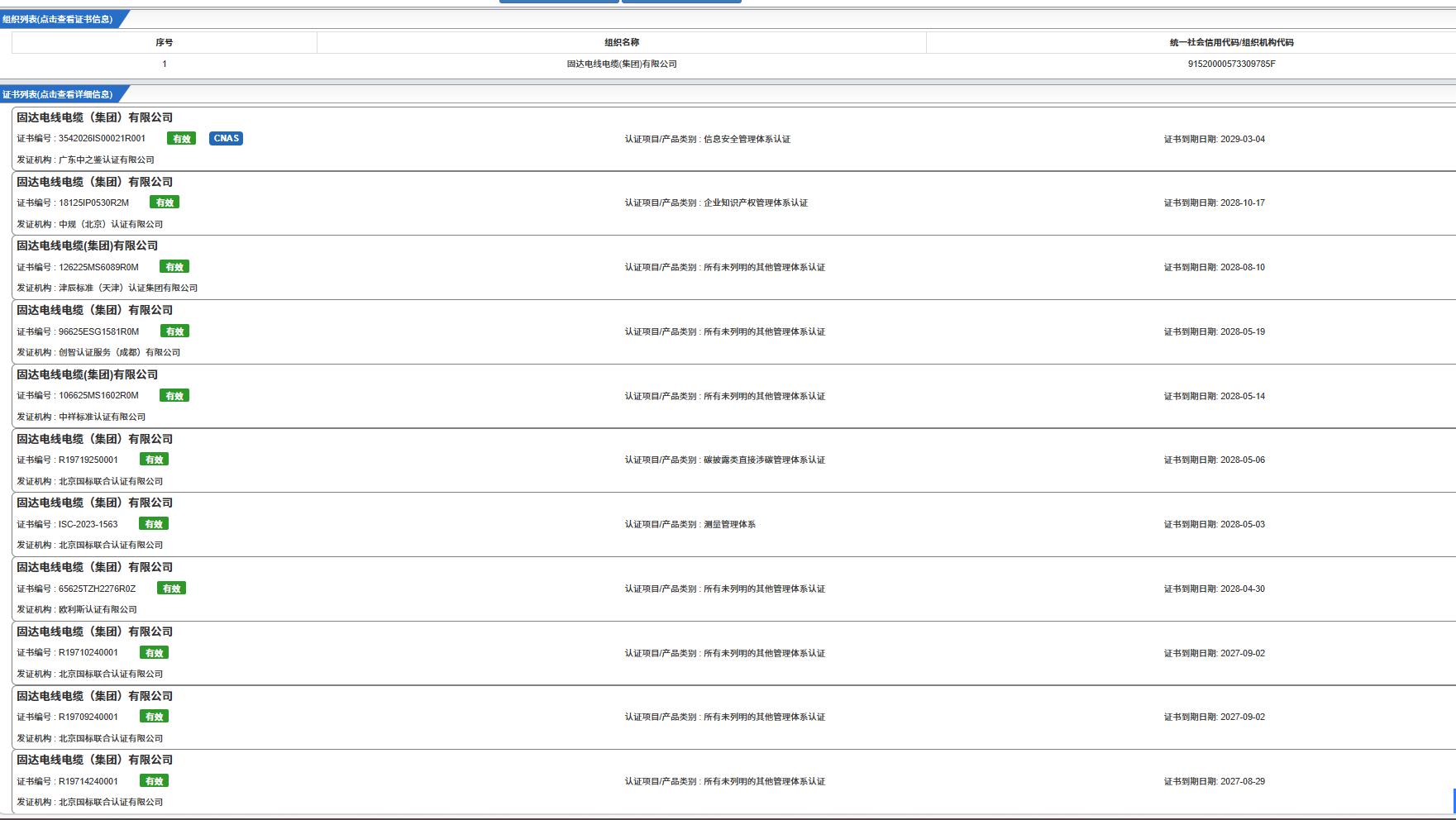Click expiry date 2028-05-19
Viewport: 1456px width, 820px height.
(1243, 331)
